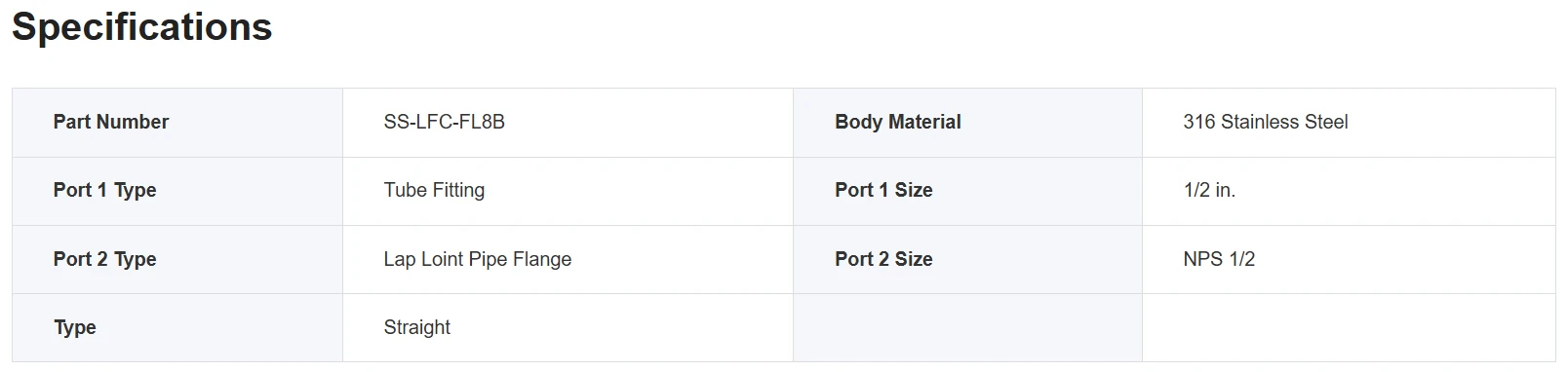Click the 1/2 in. size value
Viewport: 1568px width, 372px height.
(x=1209, y=190)
